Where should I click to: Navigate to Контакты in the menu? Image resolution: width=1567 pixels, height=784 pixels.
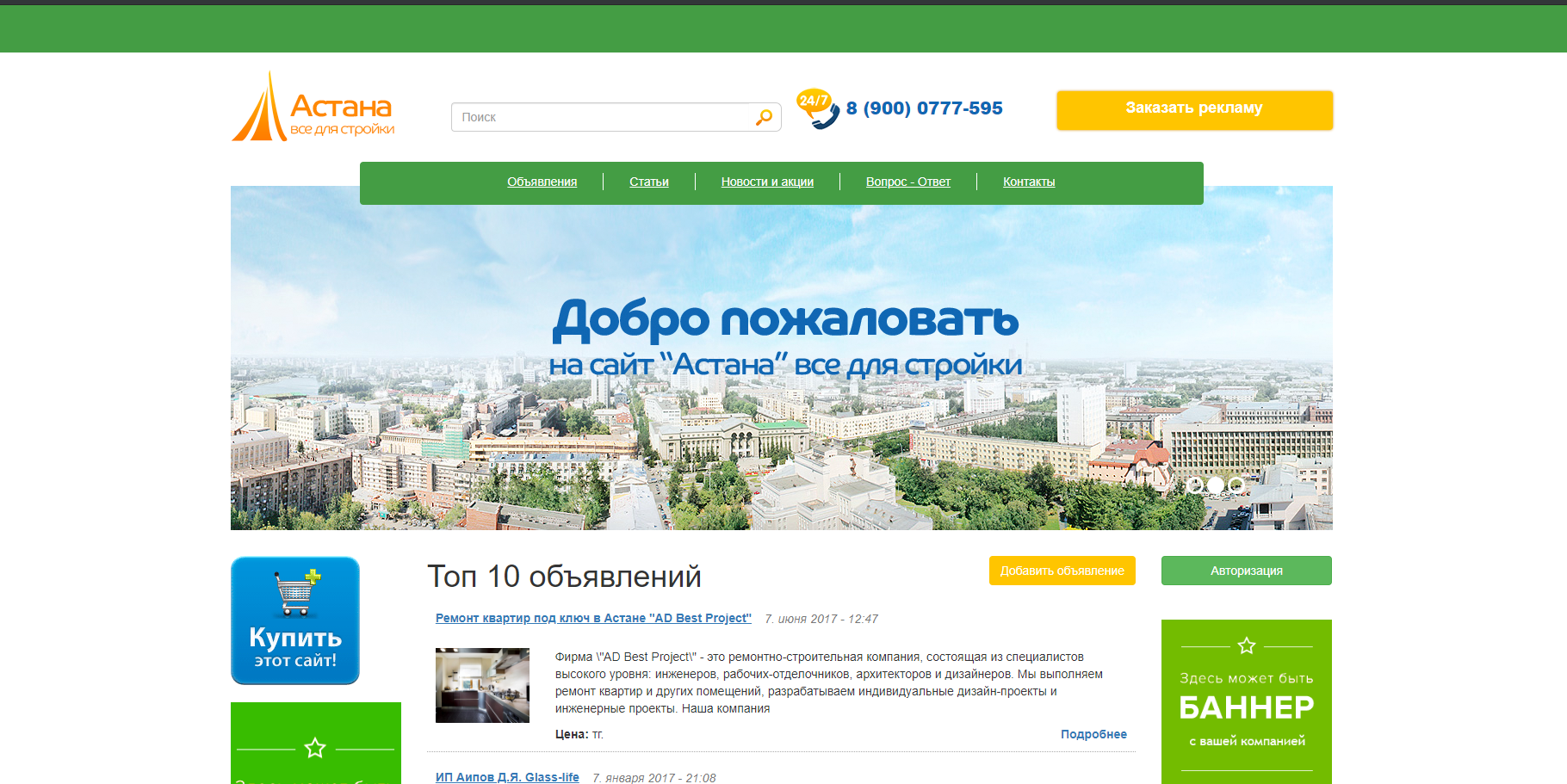[1029, 182]
